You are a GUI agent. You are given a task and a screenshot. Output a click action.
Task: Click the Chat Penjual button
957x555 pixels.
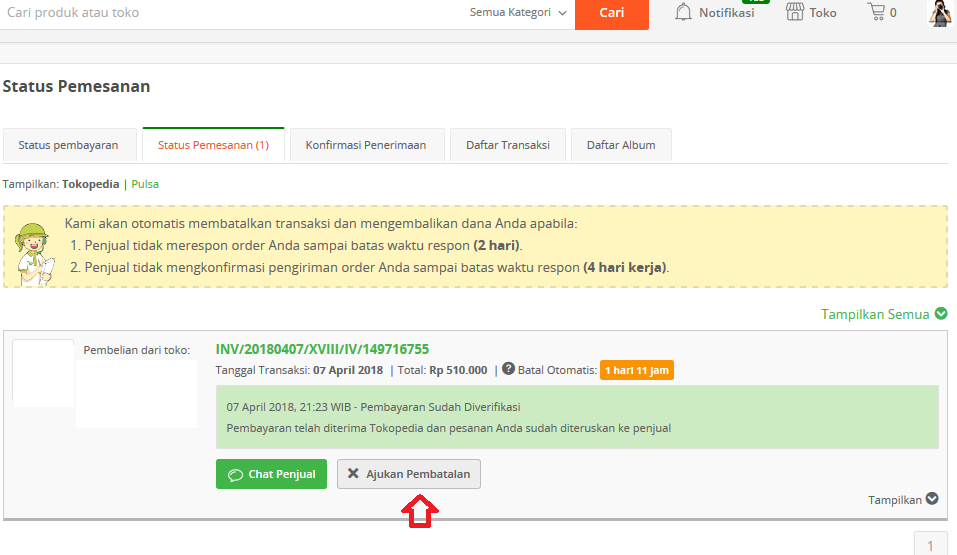271,474
